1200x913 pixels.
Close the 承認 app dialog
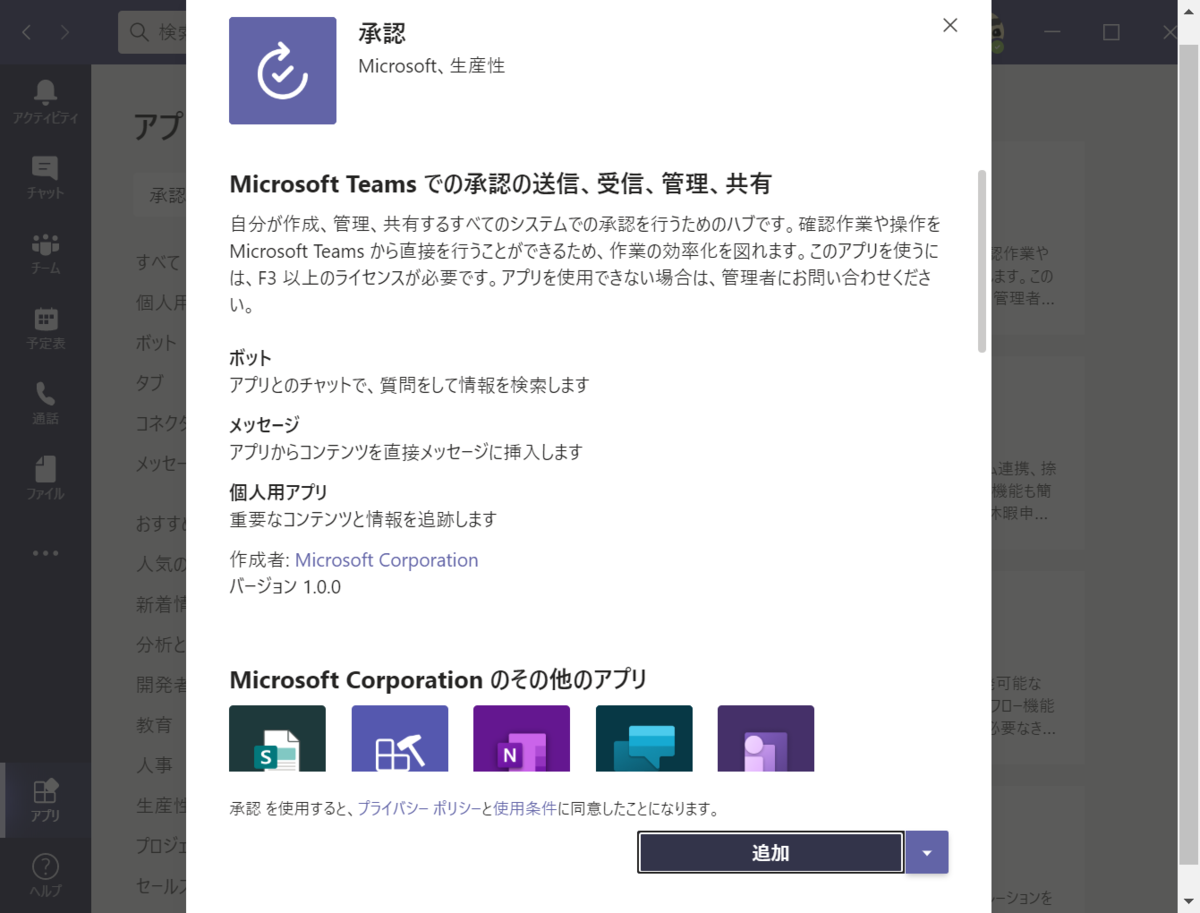[950, 25]
